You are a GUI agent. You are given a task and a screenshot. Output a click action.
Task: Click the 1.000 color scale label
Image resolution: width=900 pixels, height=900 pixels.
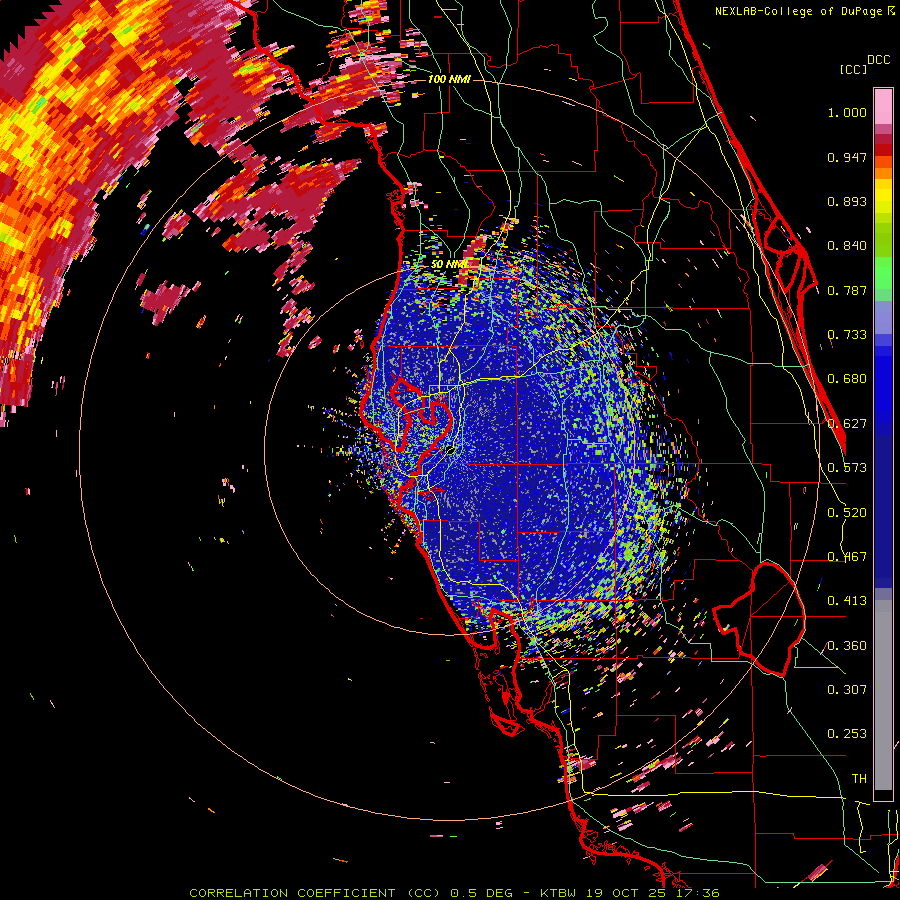click(847, 112)
